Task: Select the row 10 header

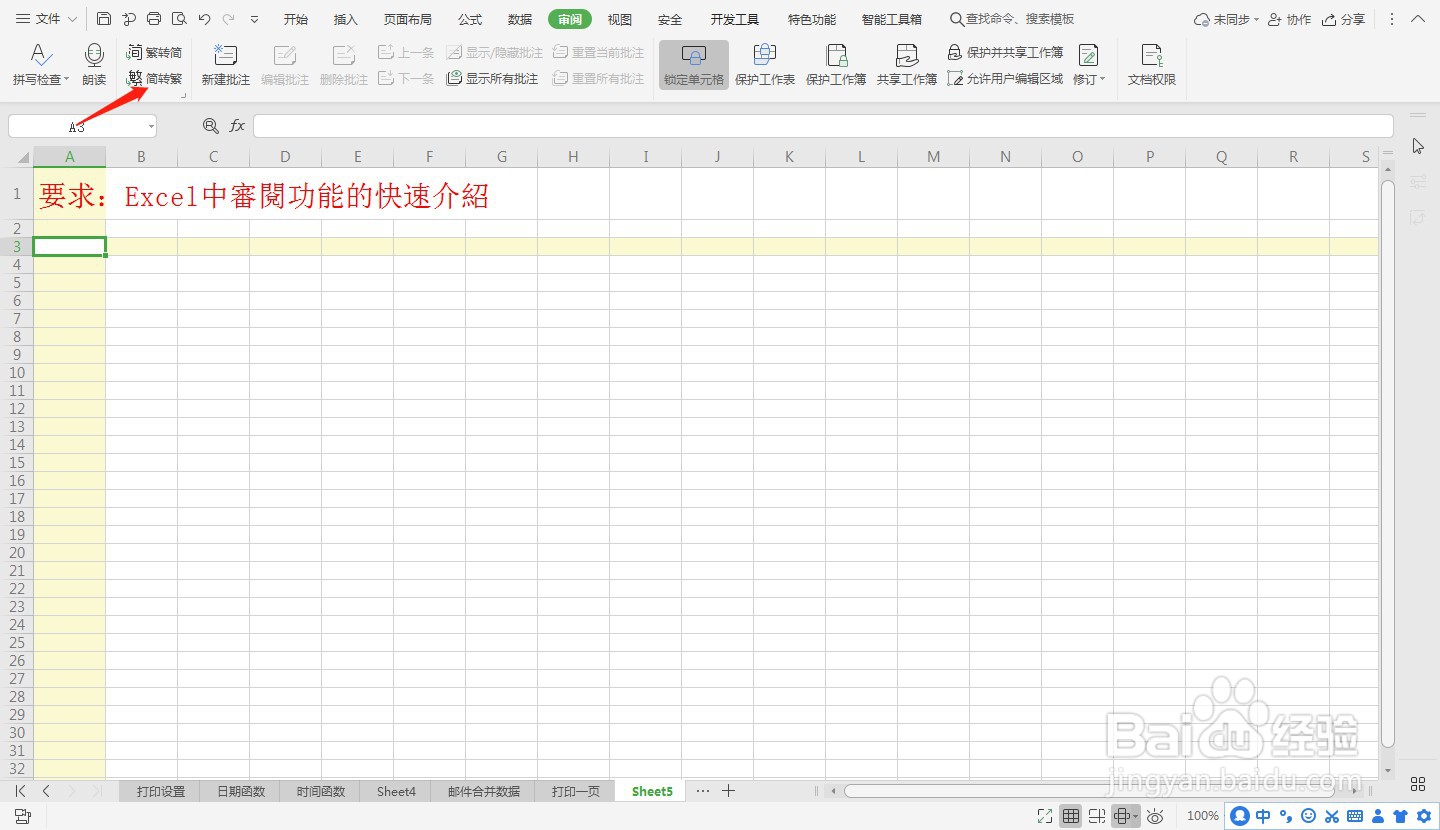Action: pos(17,372)
